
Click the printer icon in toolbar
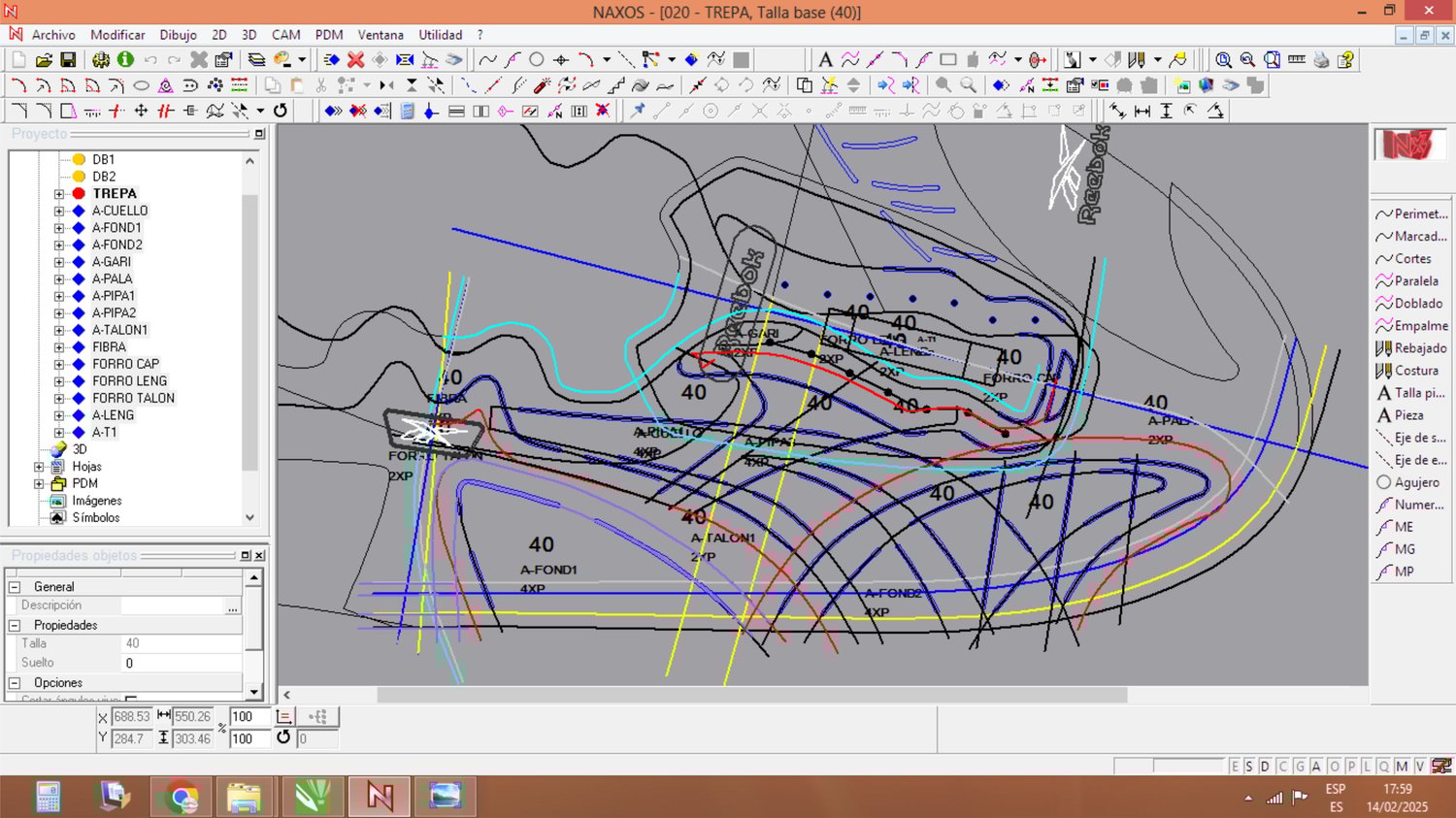point(1321,60)
